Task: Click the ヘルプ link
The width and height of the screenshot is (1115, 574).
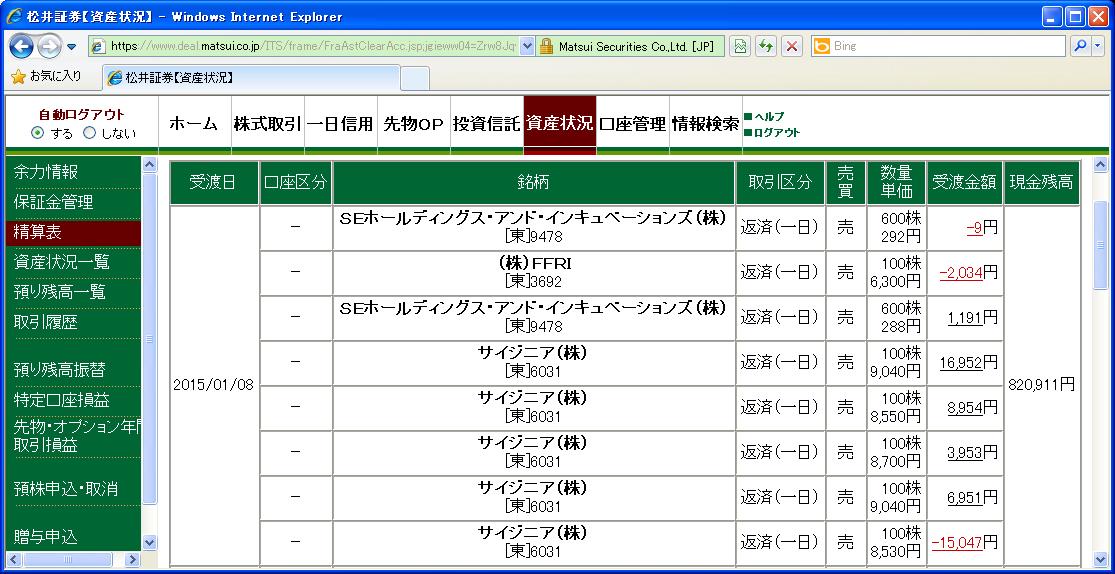Action: click(768, 117)
